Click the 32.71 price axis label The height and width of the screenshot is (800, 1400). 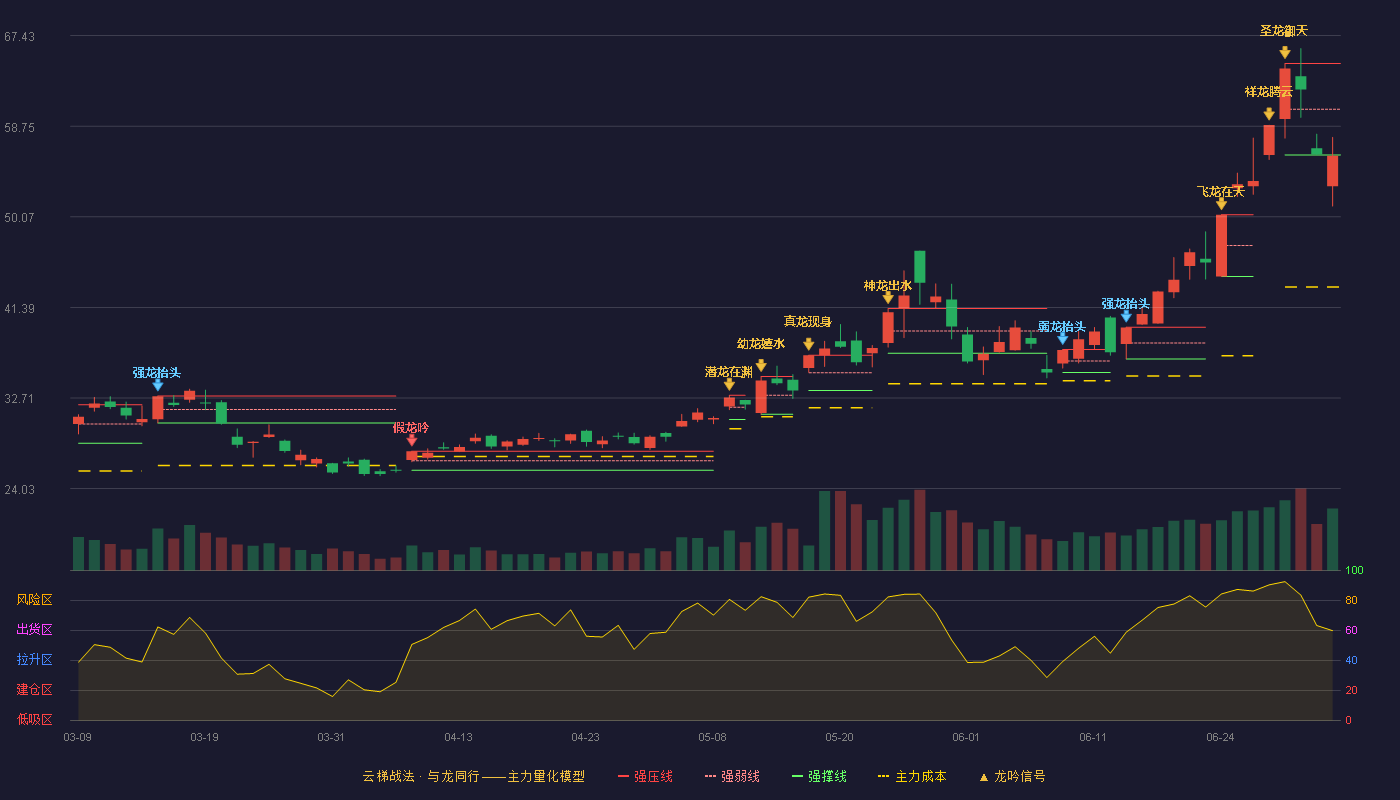coord(19,398)
